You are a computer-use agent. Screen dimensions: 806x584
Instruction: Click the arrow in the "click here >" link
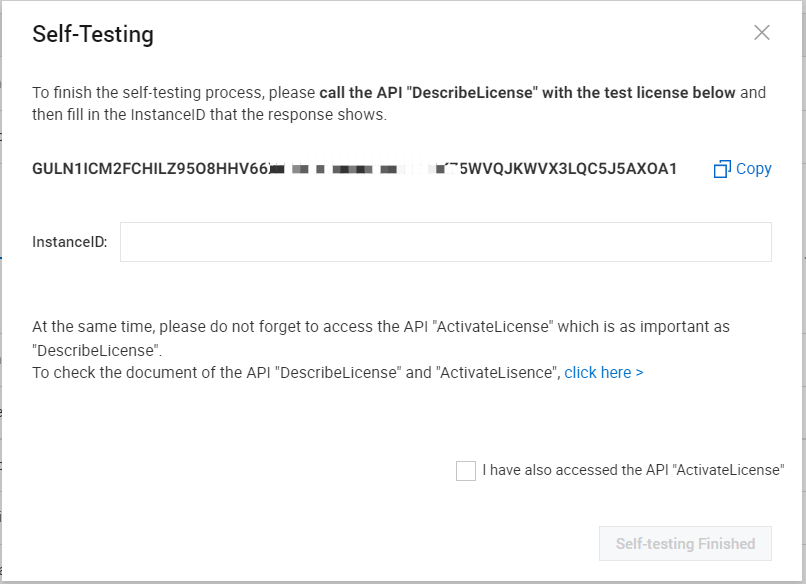pos(639,373)
